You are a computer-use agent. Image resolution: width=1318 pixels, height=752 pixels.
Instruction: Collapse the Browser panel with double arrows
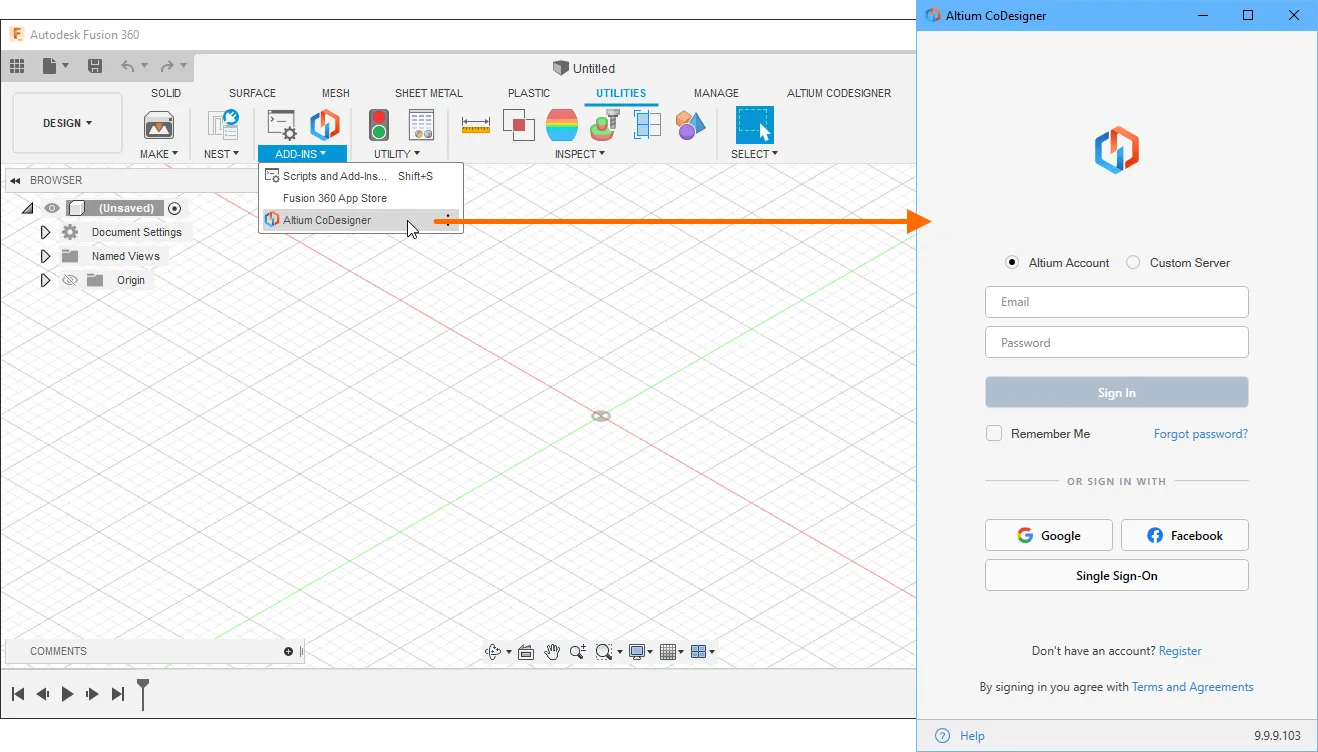click(16, 181)
